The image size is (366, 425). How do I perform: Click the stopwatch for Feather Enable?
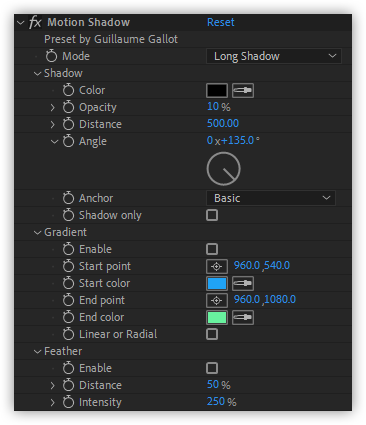(68, 368)
